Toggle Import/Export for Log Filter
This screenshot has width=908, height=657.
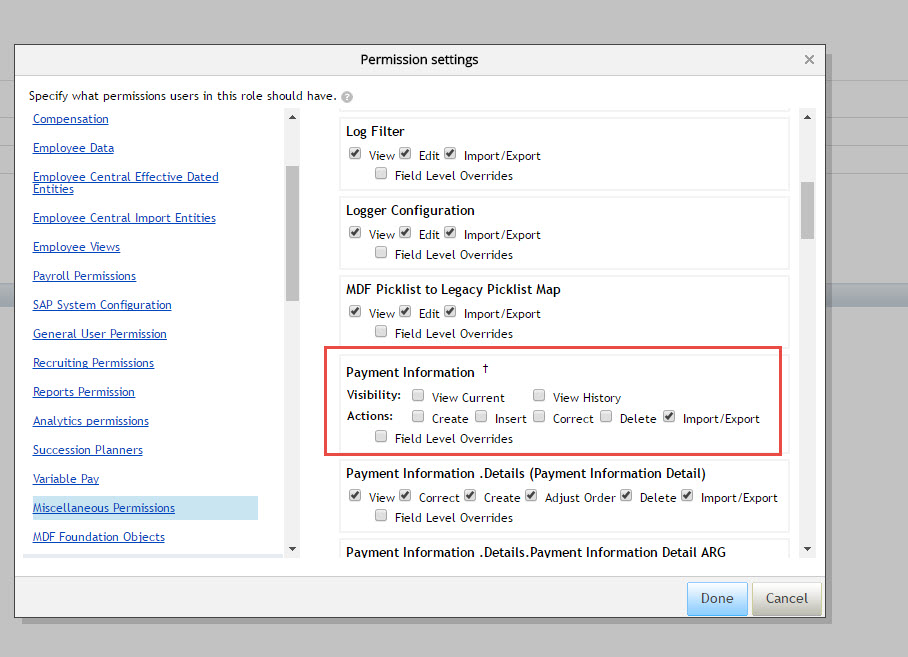[450, 153]
